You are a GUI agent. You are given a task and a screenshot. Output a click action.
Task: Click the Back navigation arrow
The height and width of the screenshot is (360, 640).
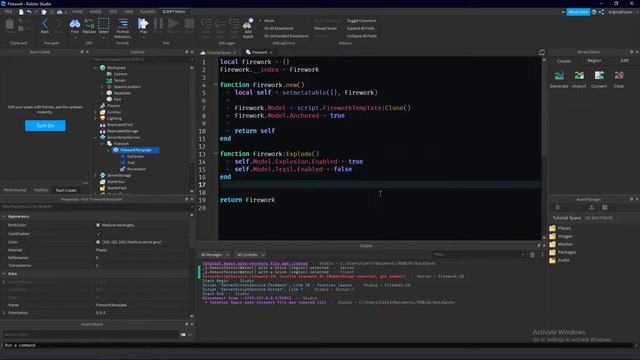(x=45, y=24)
